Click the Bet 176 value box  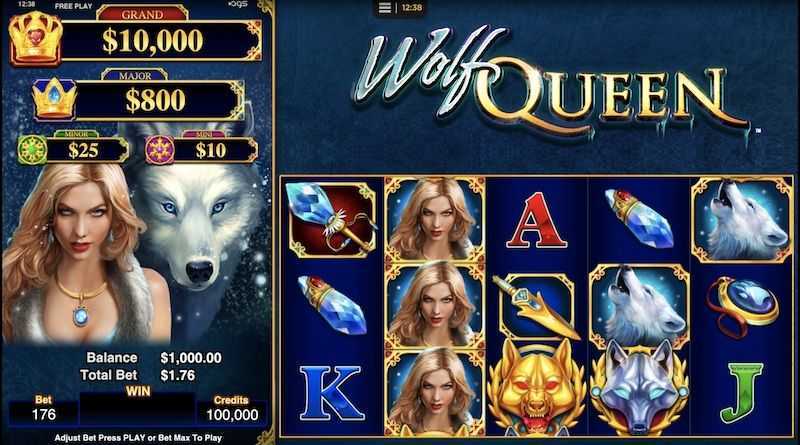43,414
